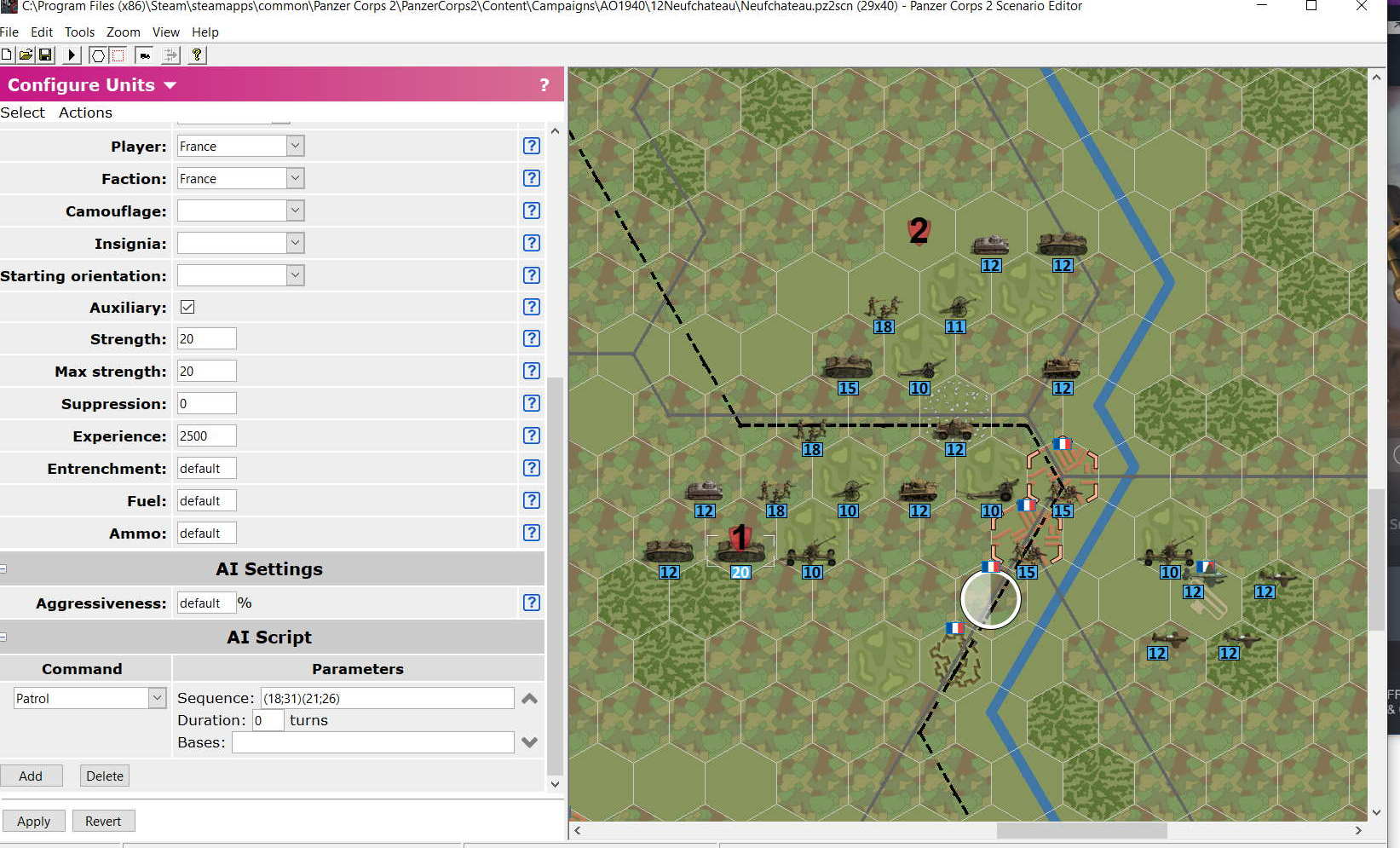Show help for the Ammo field
Viewport: 1400px width, 848px height.
point(532,533)
